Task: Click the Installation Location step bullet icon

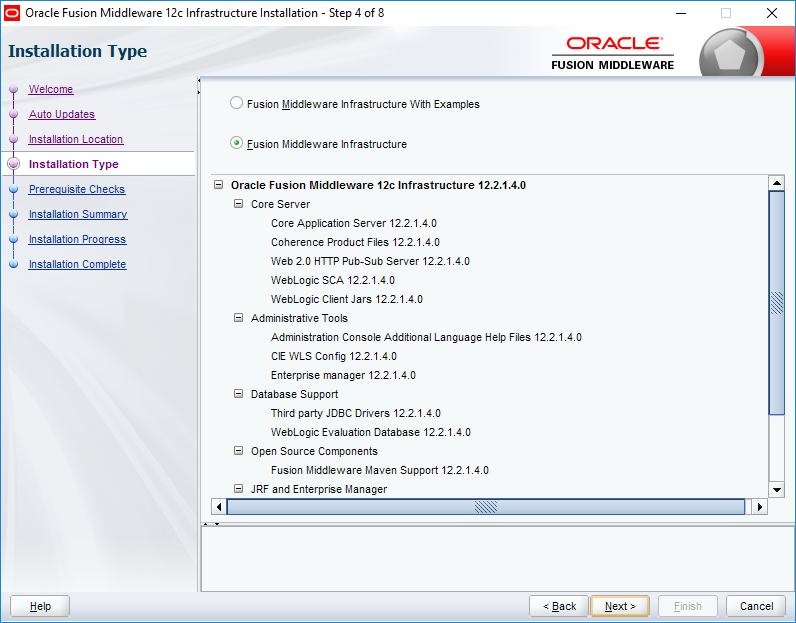Action: pos(14,139)
